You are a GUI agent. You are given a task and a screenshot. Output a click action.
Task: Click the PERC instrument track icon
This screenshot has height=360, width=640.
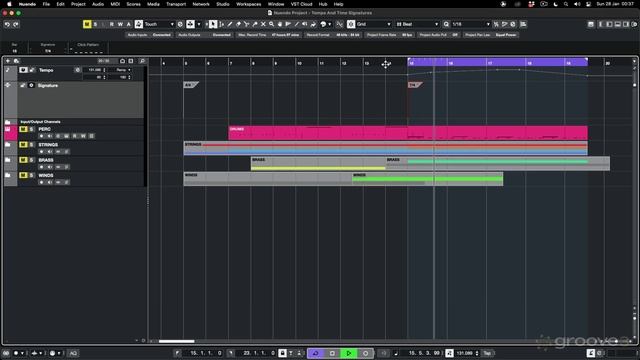coord(8,129)
